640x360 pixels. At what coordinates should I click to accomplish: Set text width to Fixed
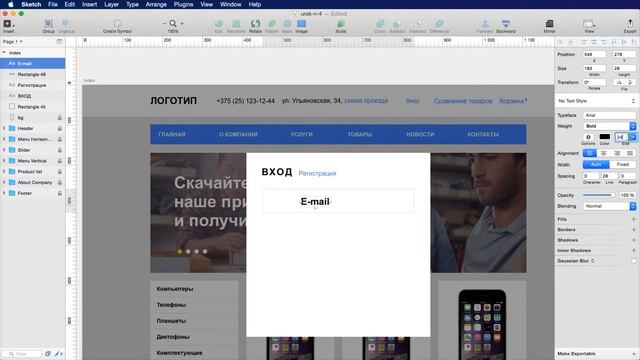623,164
